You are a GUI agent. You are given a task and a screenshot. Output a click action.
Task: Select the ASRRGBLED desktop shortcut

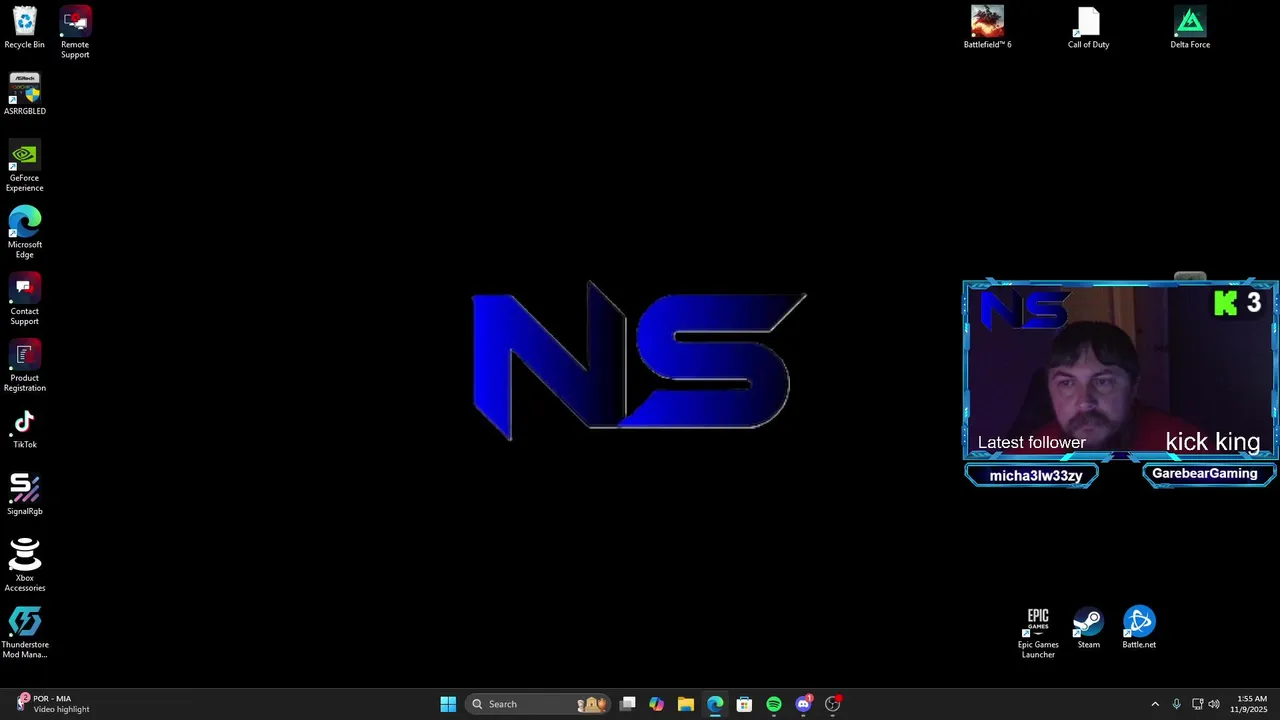click(24, 94)
